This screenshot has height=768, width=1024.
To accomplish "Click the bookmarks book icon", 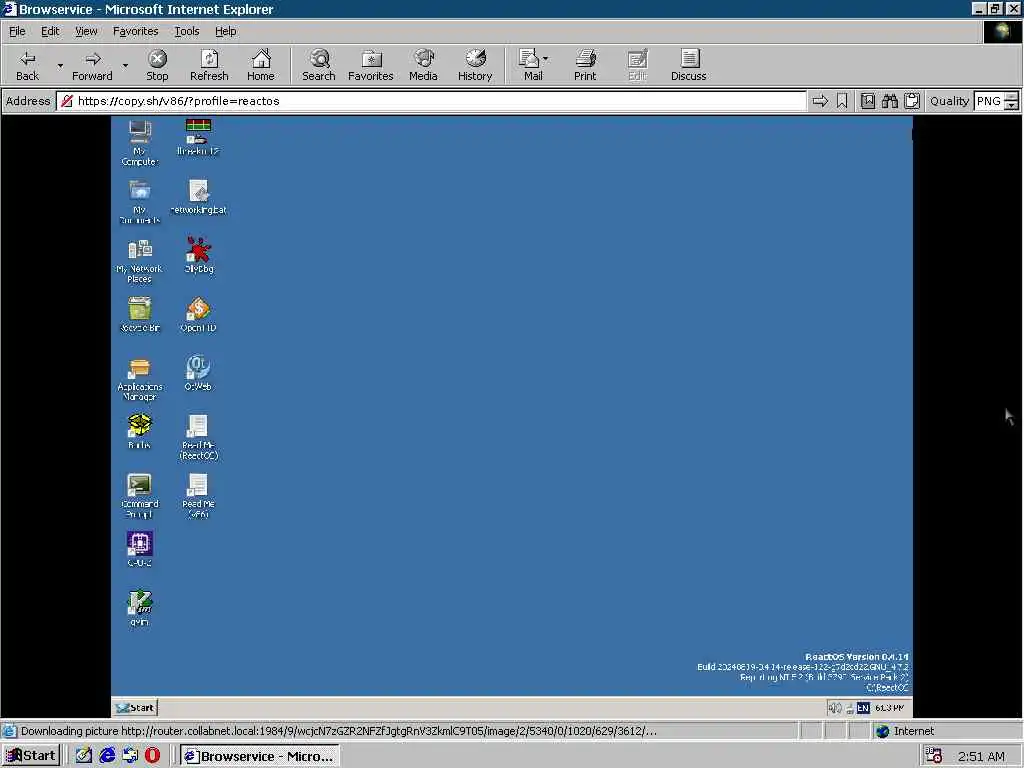I will tap(868, 101).
